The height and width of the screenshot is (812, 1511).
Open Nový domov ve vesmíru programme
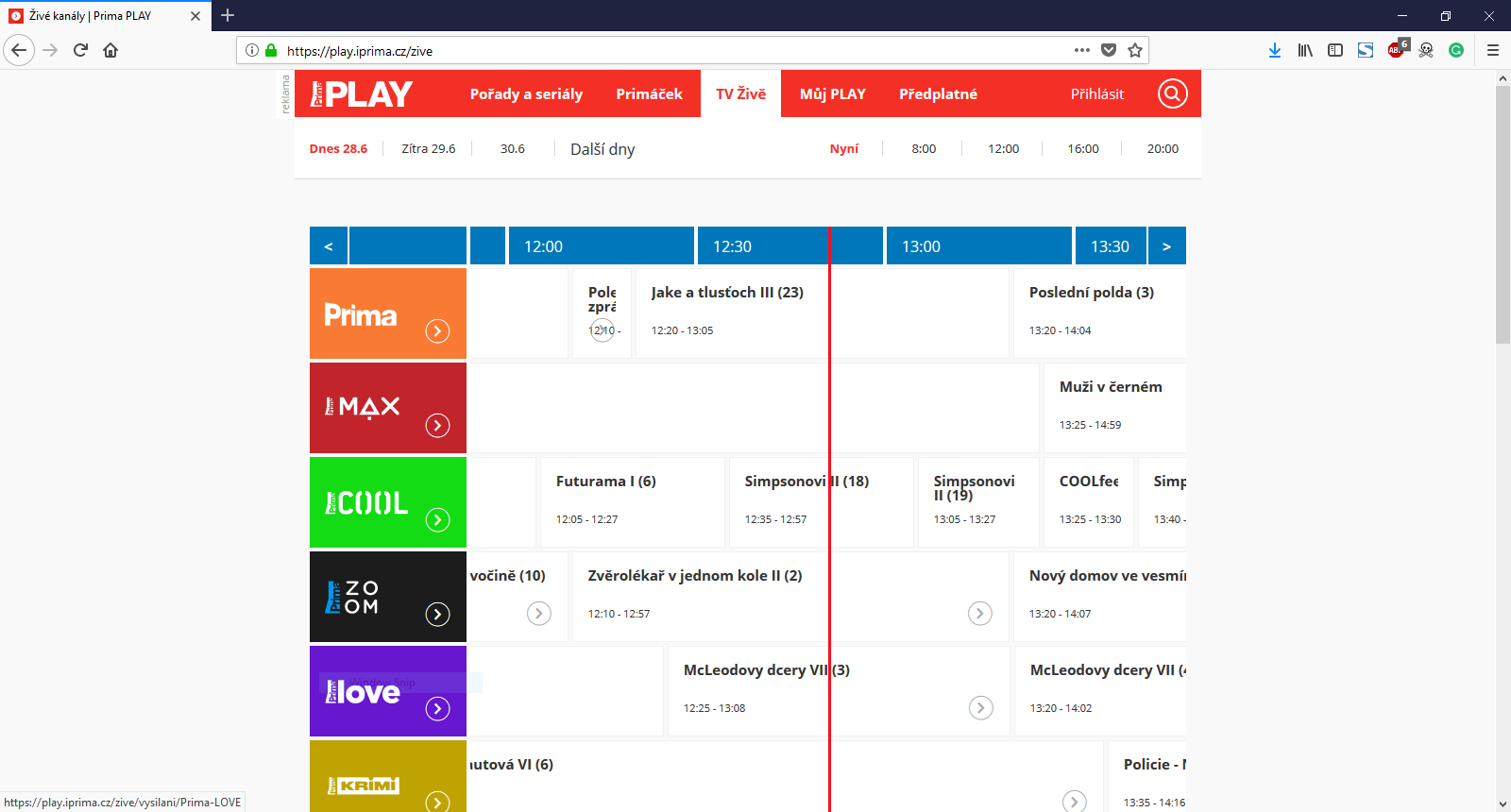[1099, 597]
